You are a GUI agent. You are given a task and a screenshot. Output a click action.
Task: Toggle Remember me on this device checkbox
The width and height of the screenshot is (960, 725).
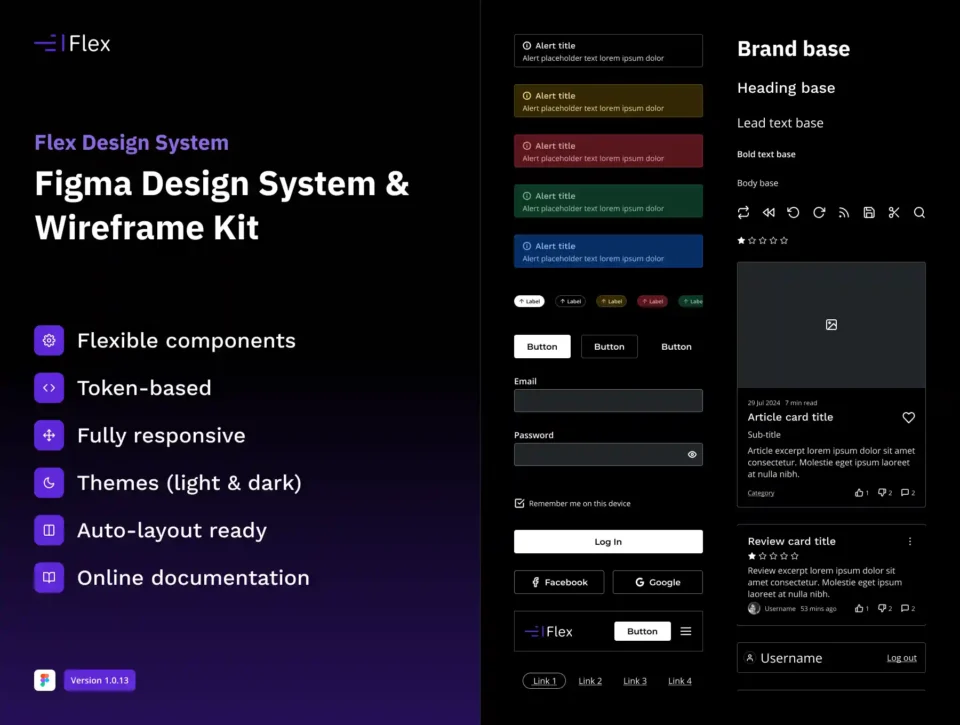[519, 503]
